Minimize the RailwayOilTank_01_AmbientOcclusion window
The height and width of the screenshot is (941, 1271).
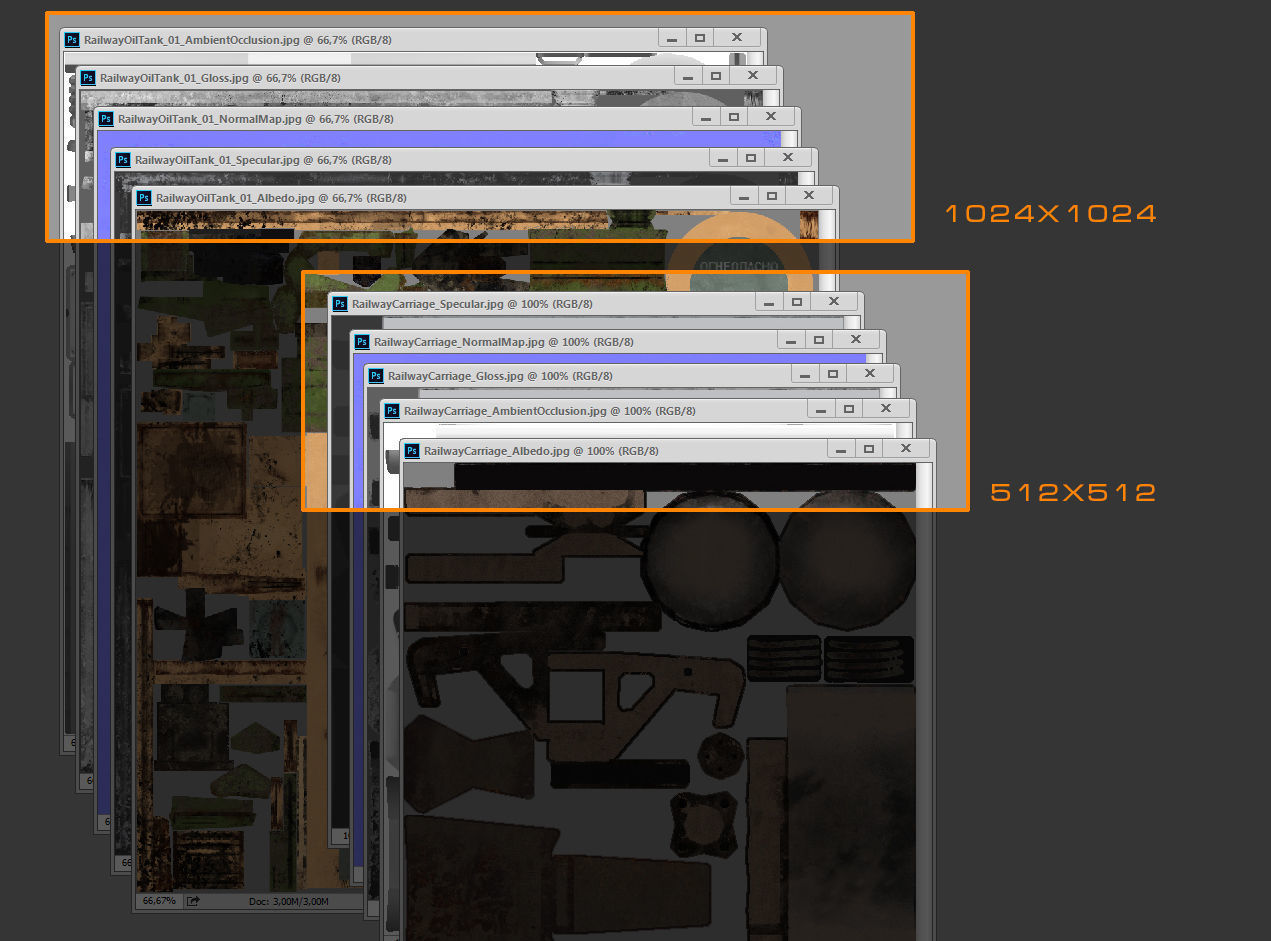click(x=672, y=37)
